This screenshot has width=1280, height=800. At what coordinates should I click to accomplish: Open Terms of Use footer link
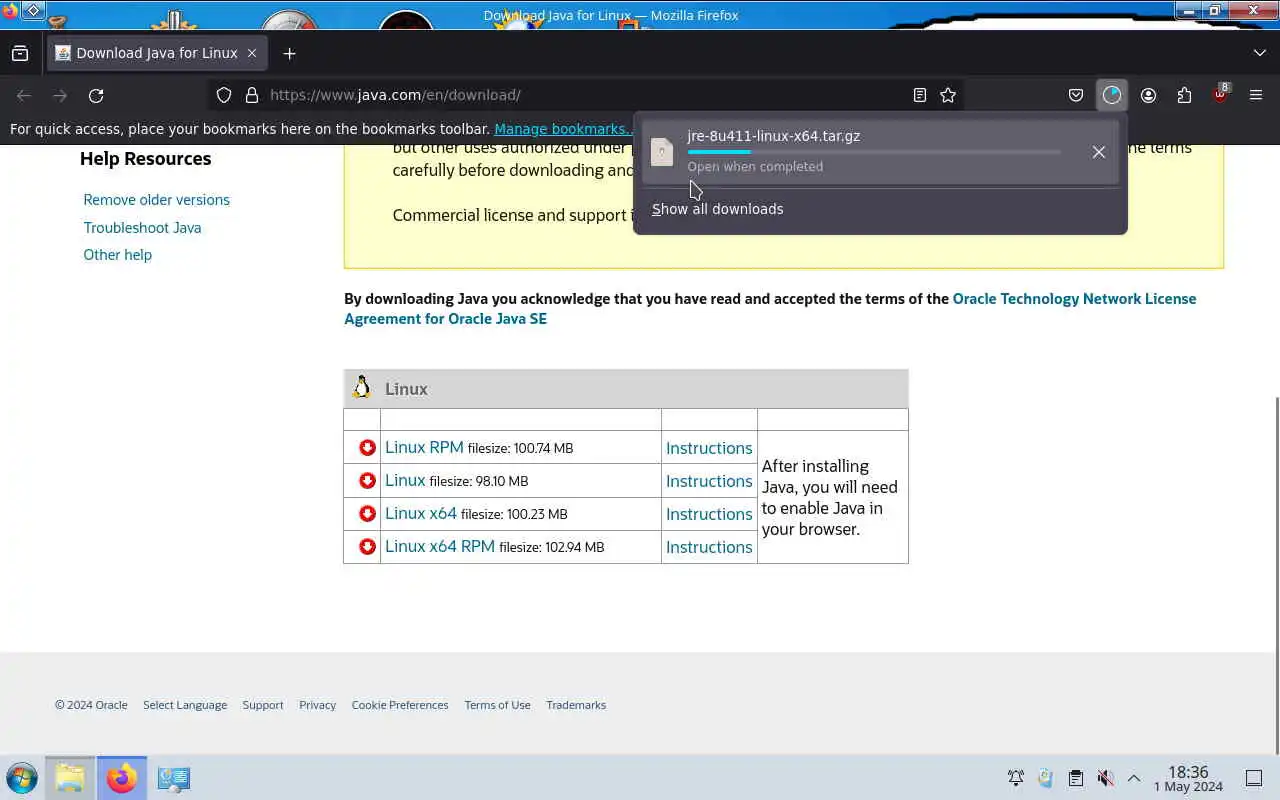click(x=497, y=705)
